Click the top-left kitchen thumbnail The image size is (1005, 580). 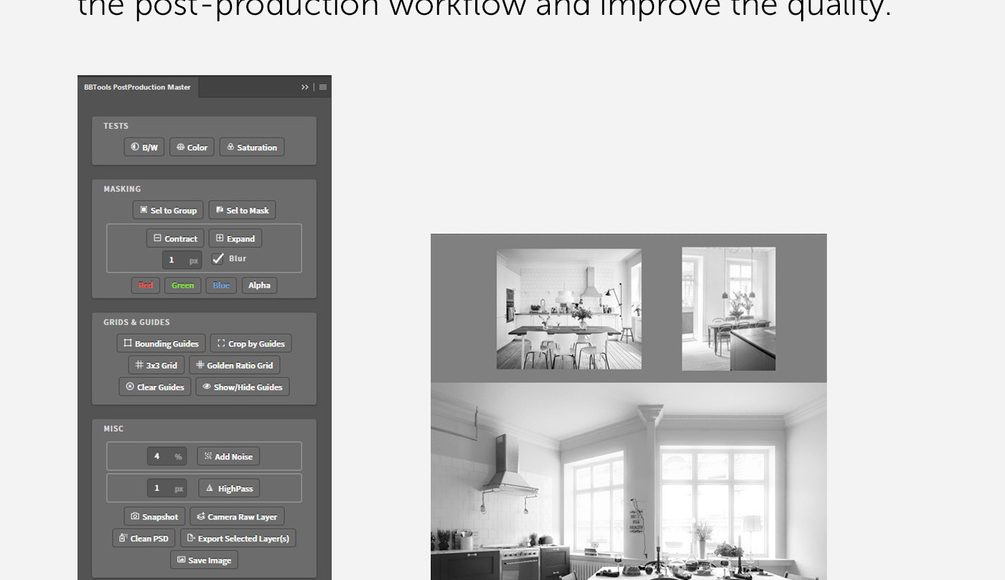point(569,309)
